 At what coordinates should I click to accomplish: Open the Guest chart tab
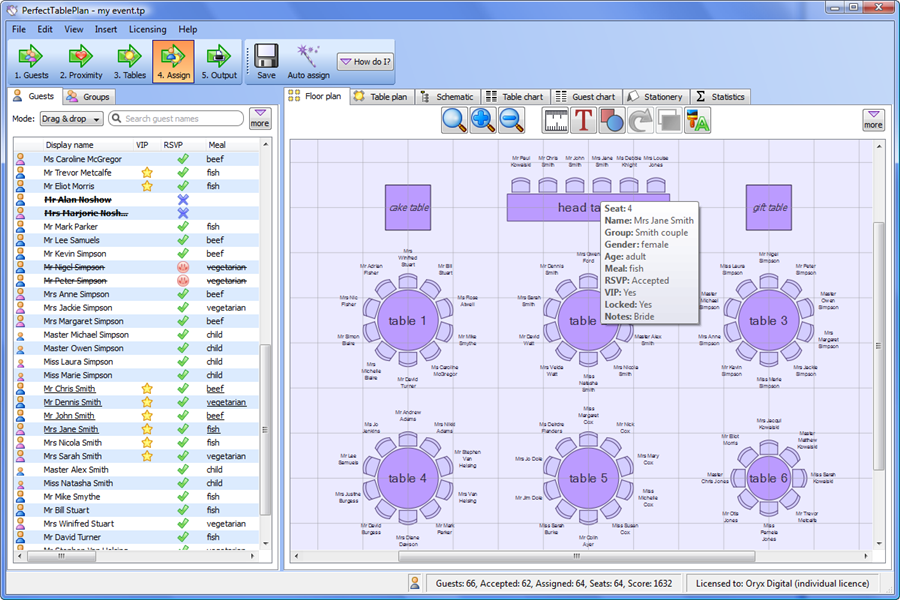pos(585,96)
